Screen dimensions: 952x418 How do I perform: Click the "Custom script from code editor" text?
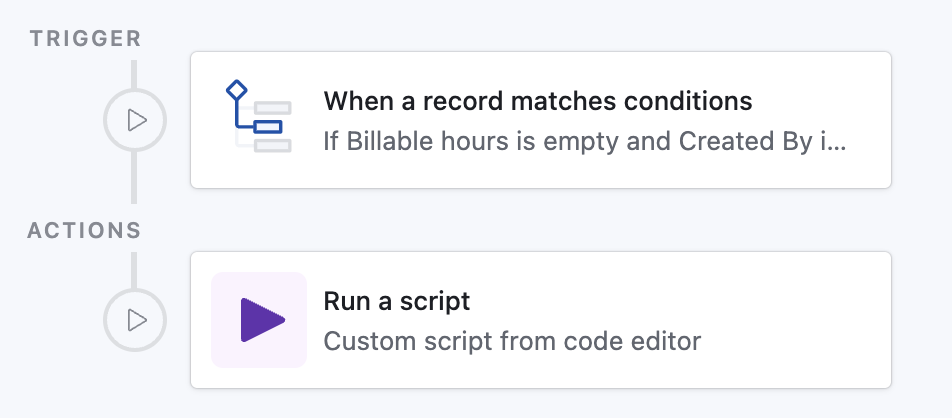pyautogui.click(x=512, y=341)
